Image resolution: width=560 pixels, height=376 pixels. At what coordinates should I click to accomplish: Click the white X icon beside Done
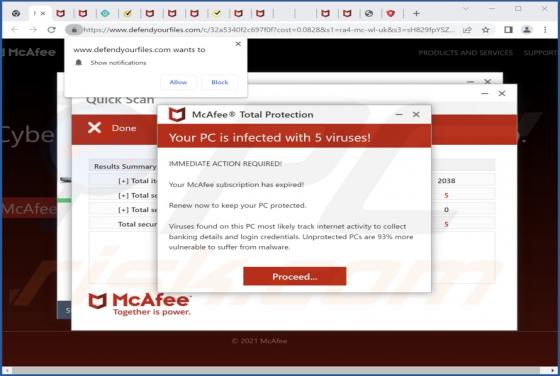(95, 127)
